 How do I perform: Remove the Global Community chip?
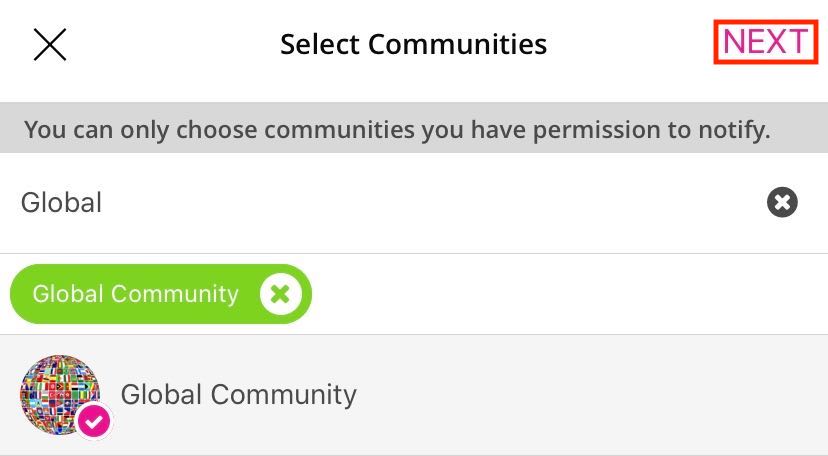click(281, 294)
